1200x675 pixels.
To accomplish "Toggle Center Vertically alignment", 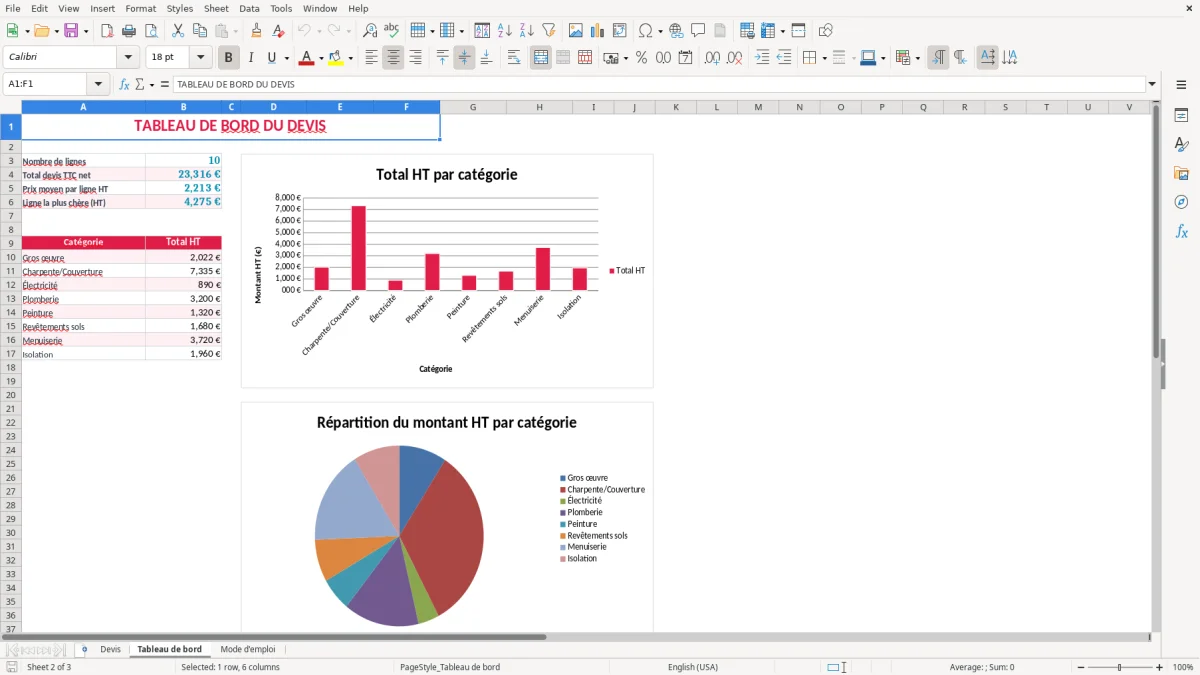I will (464, 58).
